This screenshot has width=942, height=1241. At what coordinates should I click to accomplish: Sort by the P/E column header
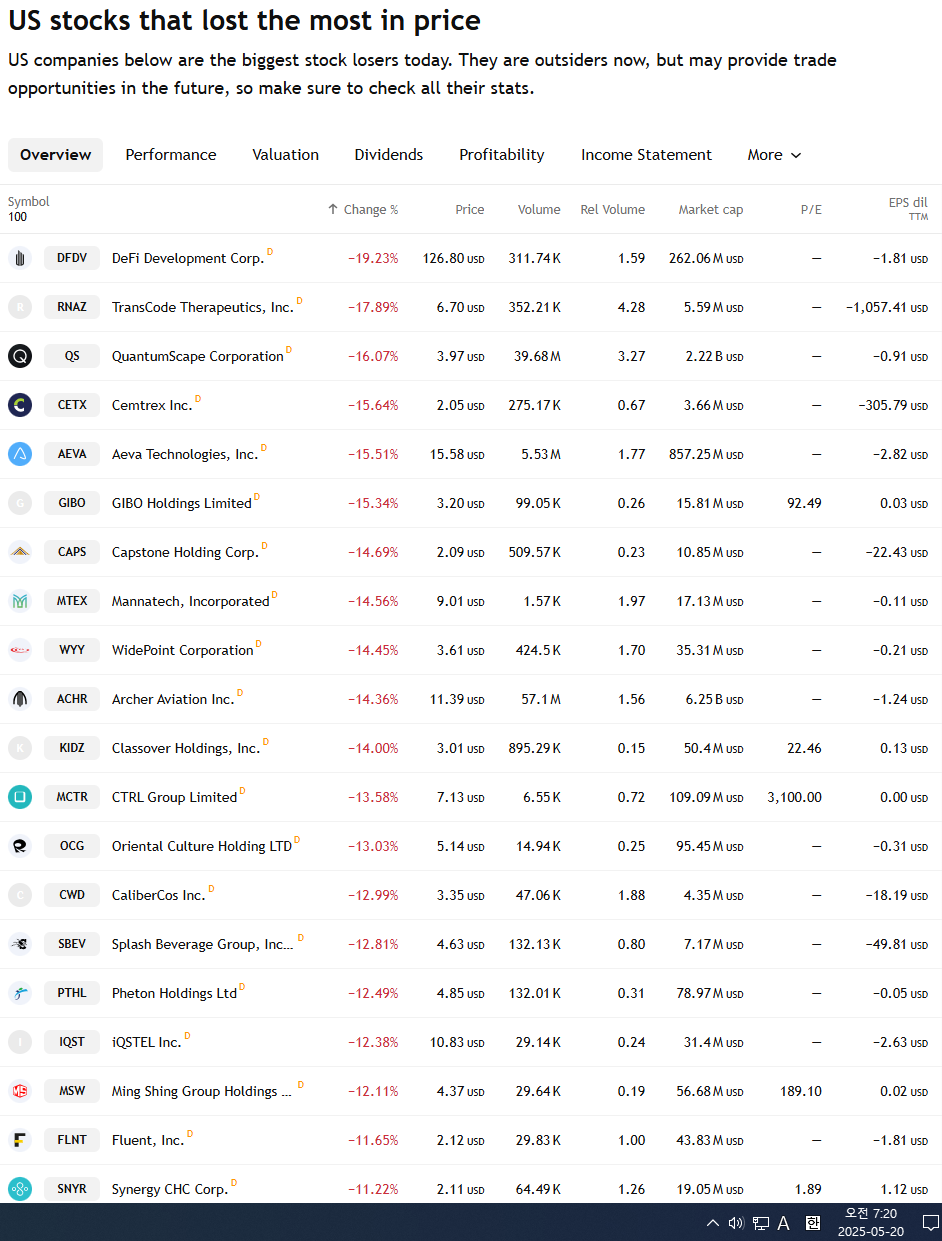tap(811, 210)
